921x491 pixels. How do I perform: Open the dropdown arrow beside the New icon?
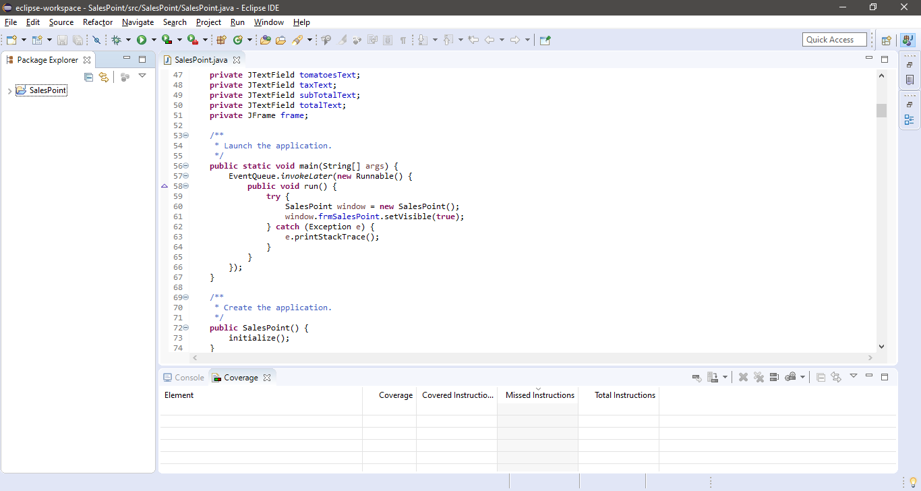[x=24, y=40]
